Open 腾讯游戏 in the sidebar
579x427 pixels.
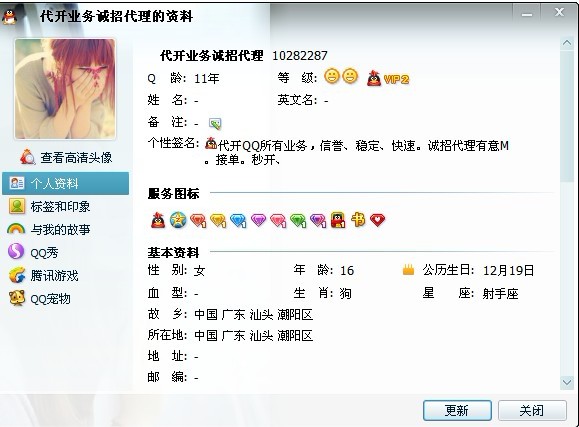pyautogui.click(x=44, y=276)
